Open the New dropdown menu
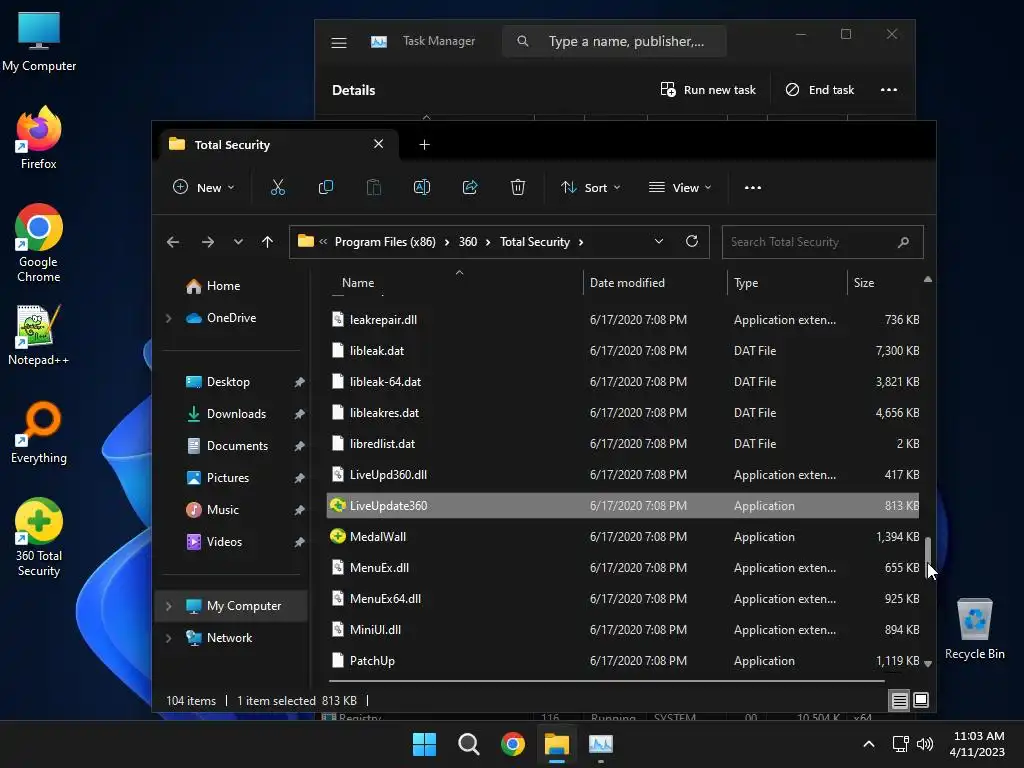1024x768 pixels. coord(204,187)
